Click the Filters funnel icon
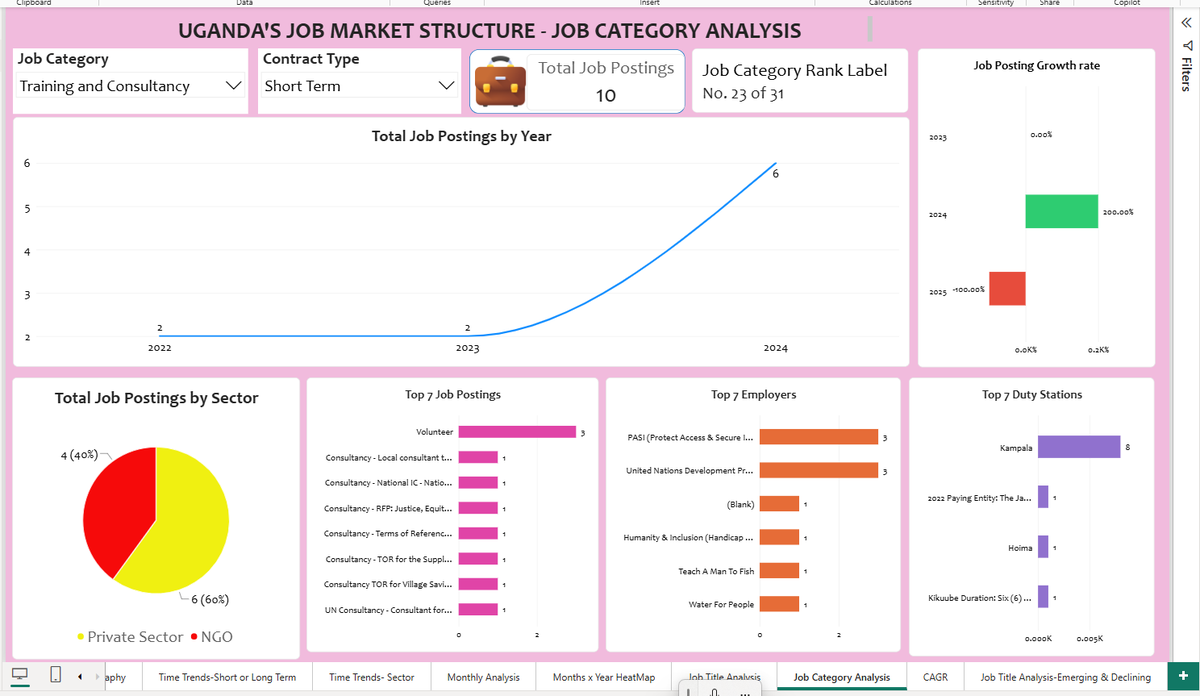Image resolution: width=1200 pixels, height=696 pixels. point(1187,46)
